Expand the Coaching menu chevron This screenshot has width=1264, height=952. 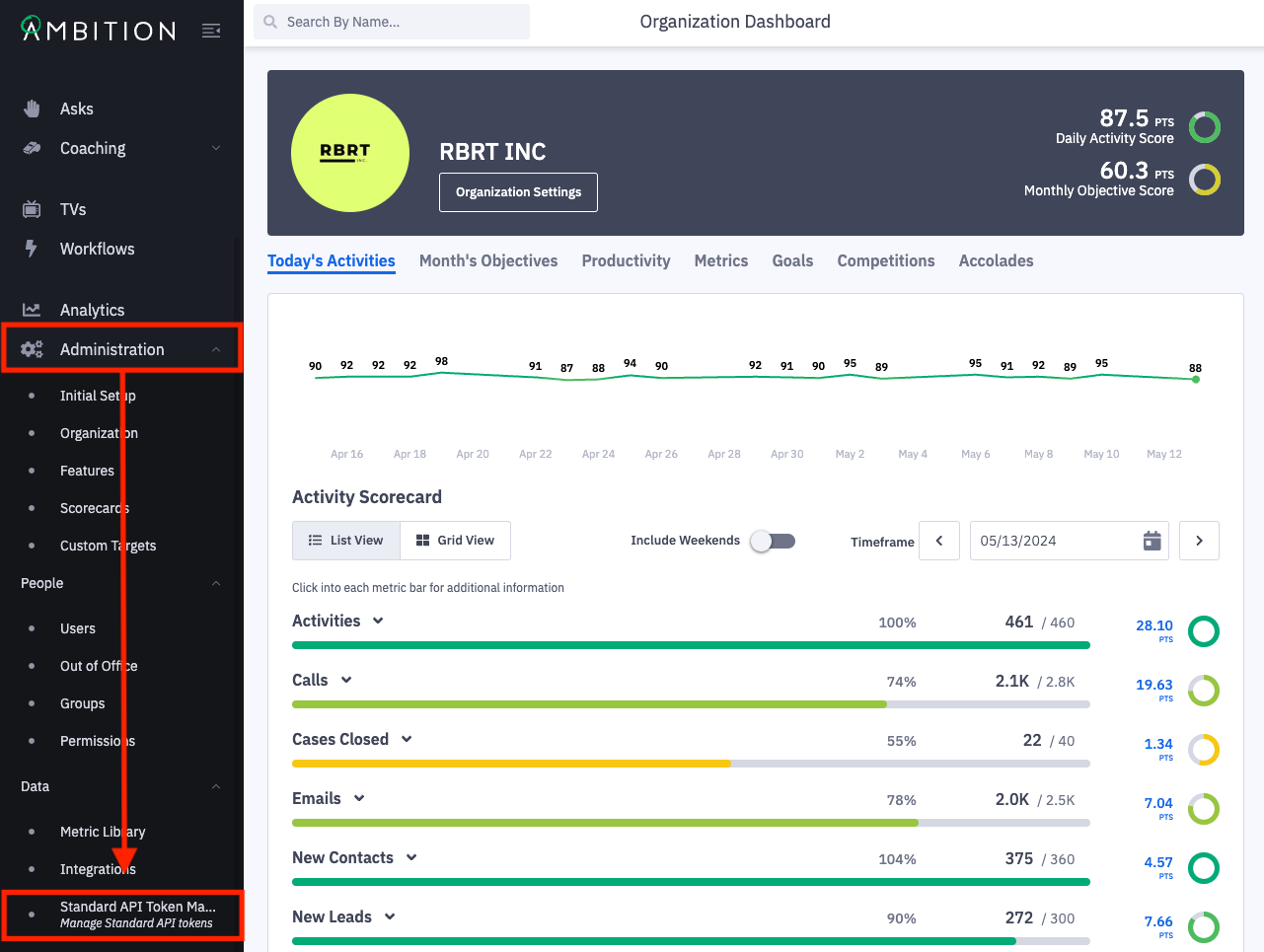tap(216, 148)
